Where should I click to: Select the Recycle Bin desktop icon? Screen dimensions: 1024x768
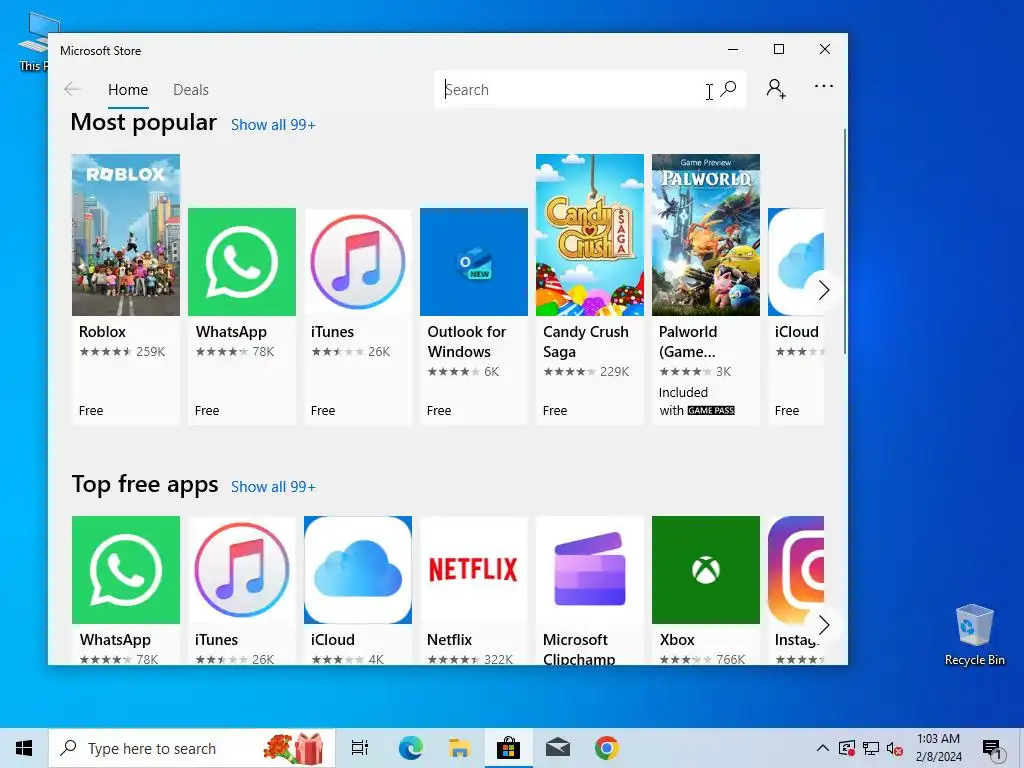click(974, 634)
